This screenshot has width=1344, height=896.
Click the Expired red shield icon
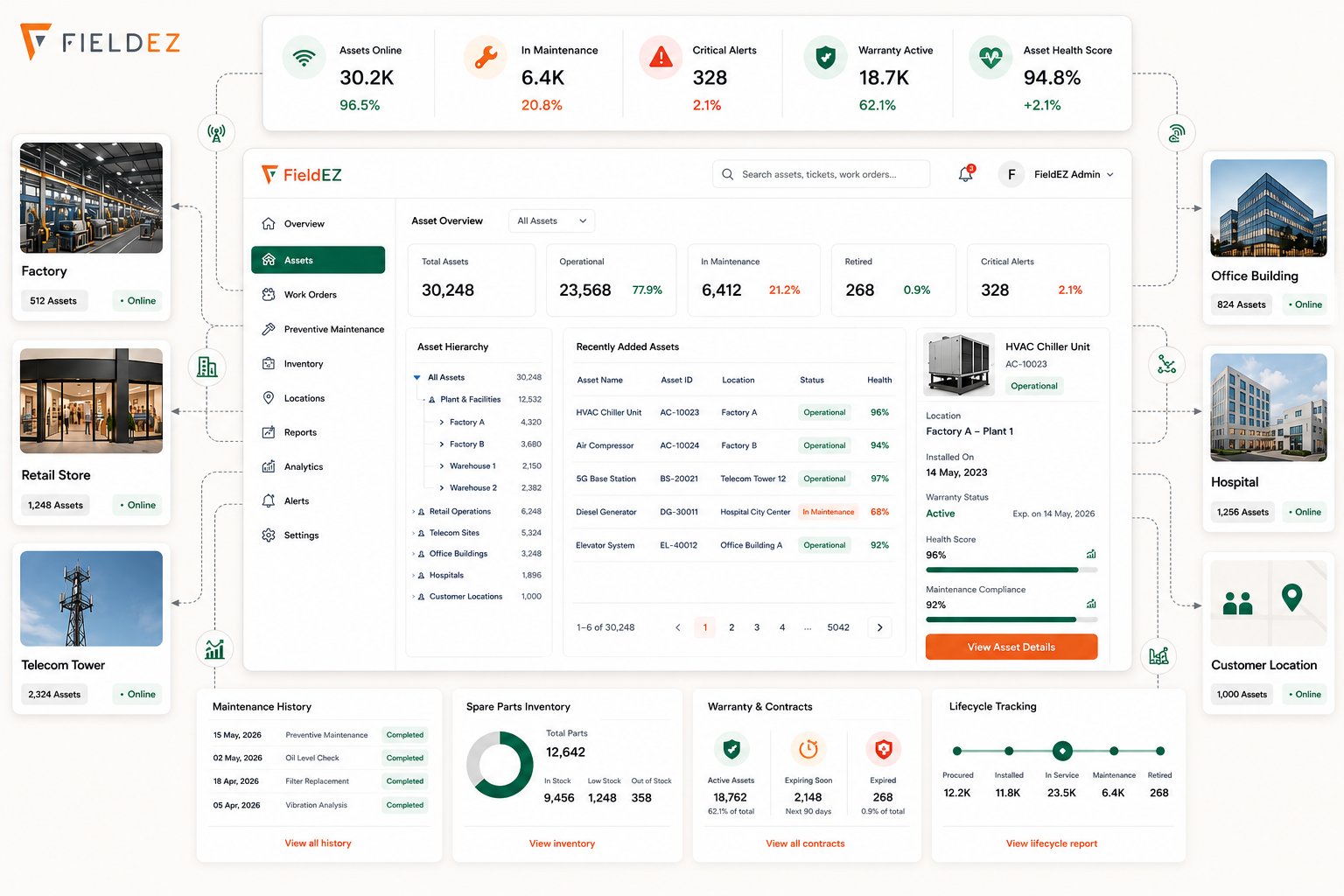883,749
